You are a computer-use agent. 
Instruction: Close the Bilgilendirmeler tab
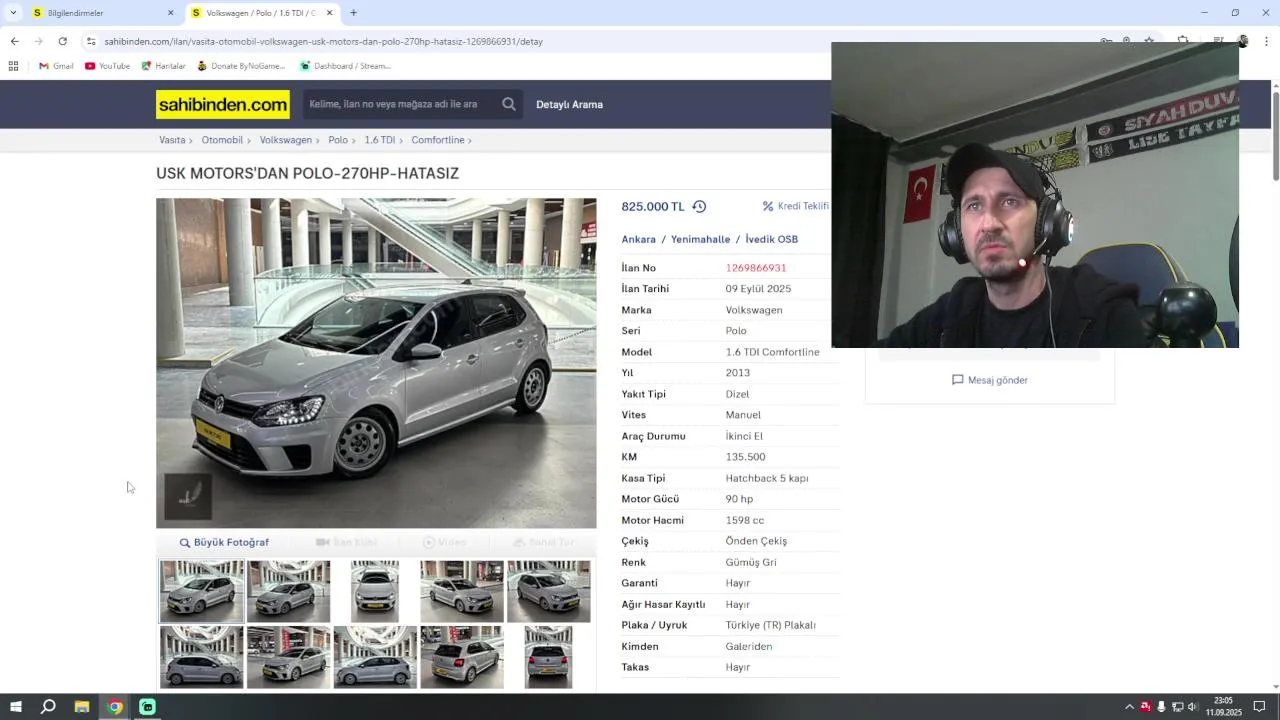[170, 13]
